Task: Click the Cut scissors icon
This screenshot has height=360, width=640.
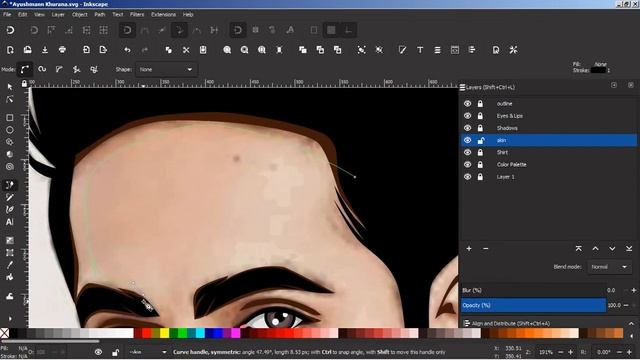Action: (186, 50)
